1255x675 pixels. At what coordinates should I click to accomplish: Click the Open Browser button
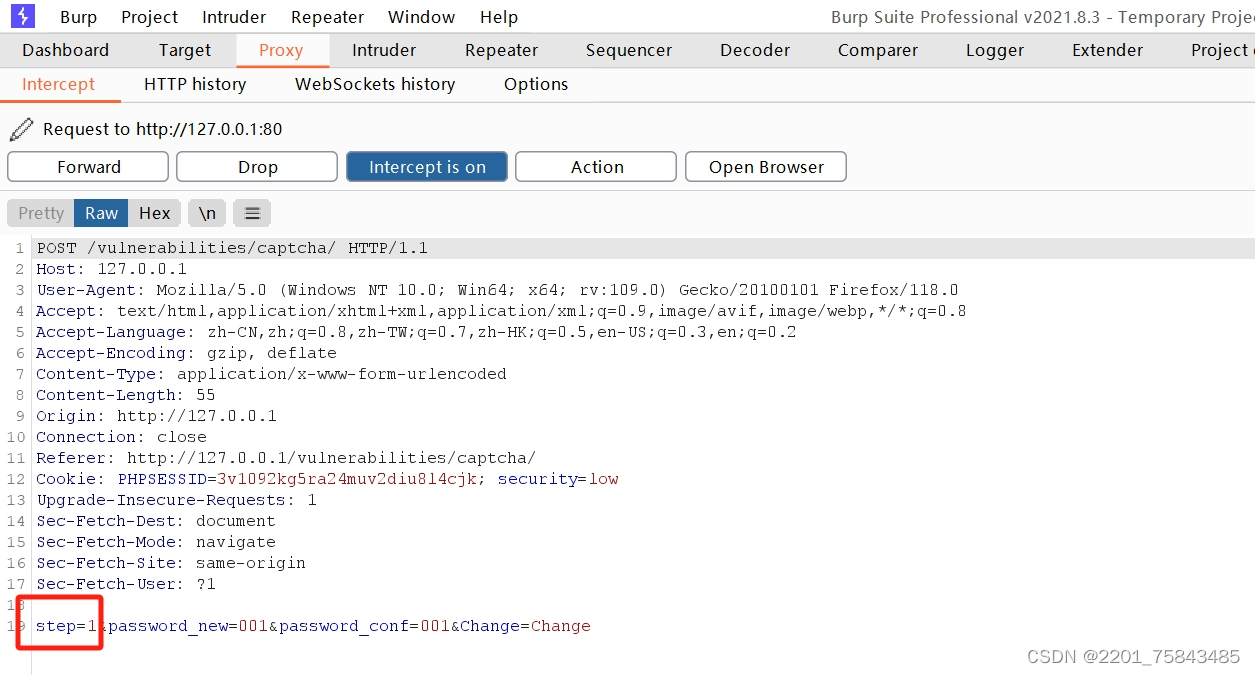(x=766, y=167)
